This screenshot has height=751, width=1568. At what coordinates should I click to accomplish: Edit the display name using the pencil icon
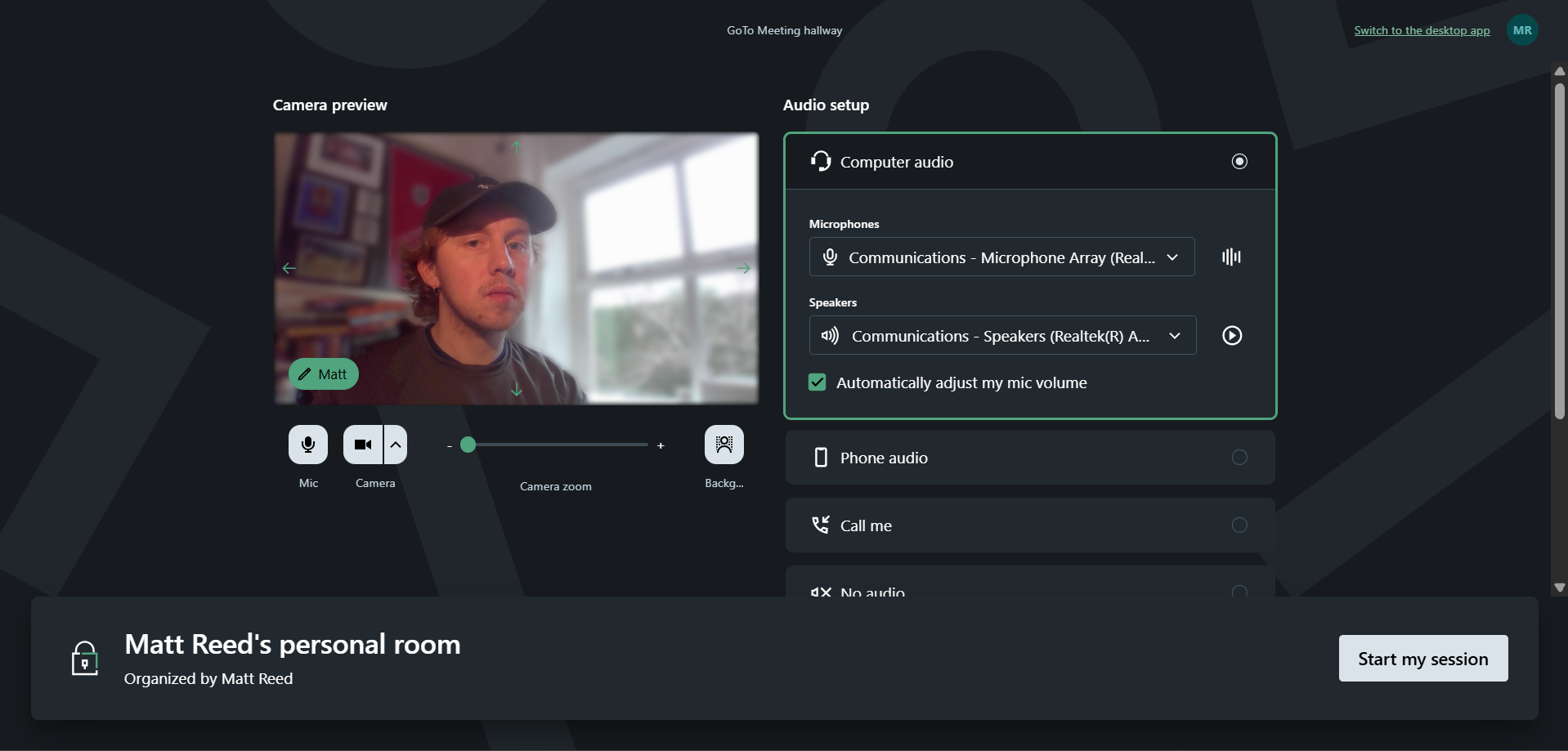[x=304, y=373]
